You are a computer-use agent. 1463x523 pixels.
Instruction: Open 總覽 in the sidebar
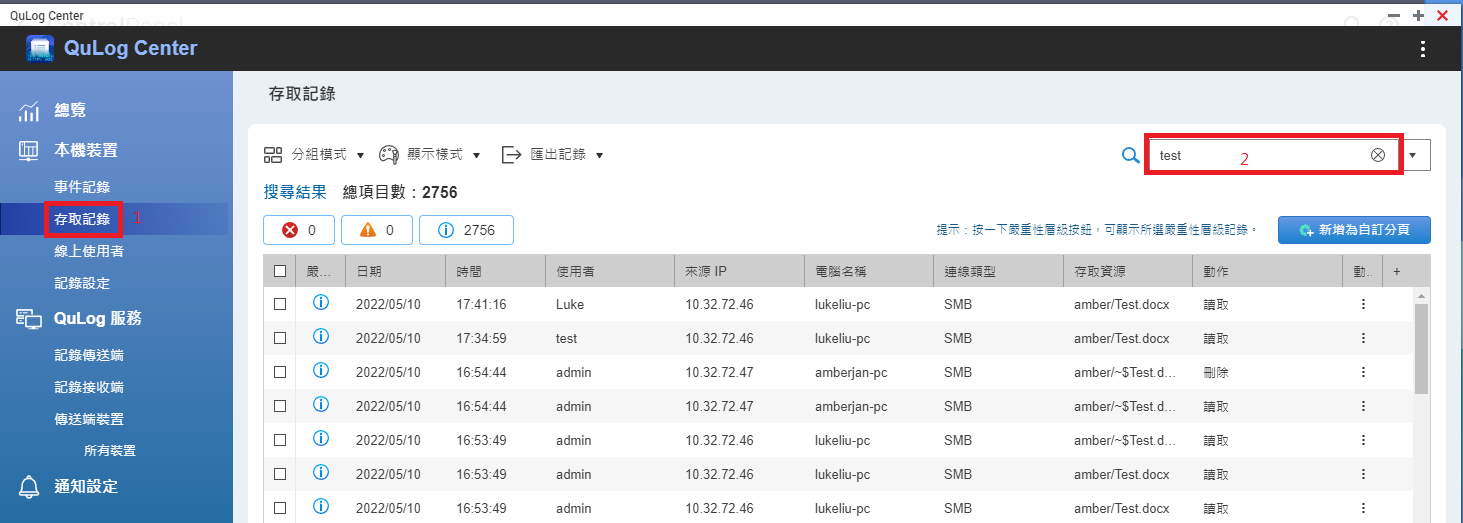point(70,111)
